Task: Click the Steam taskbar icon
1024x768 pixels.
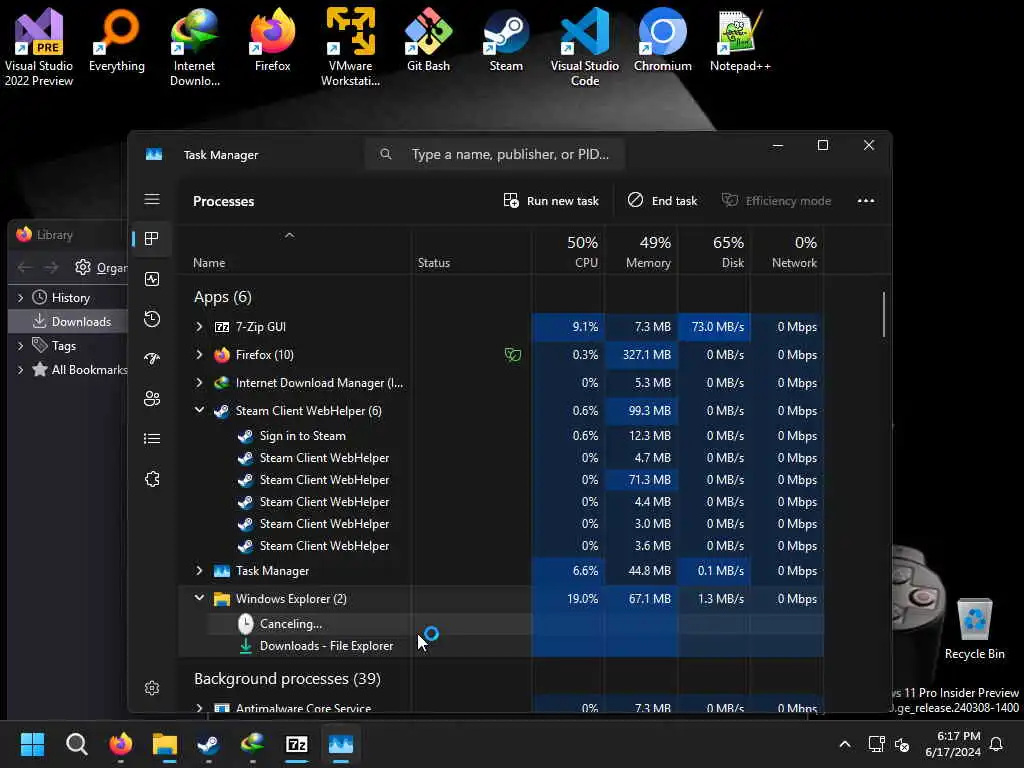Action: pyautogui.click(x=208, y=744)
